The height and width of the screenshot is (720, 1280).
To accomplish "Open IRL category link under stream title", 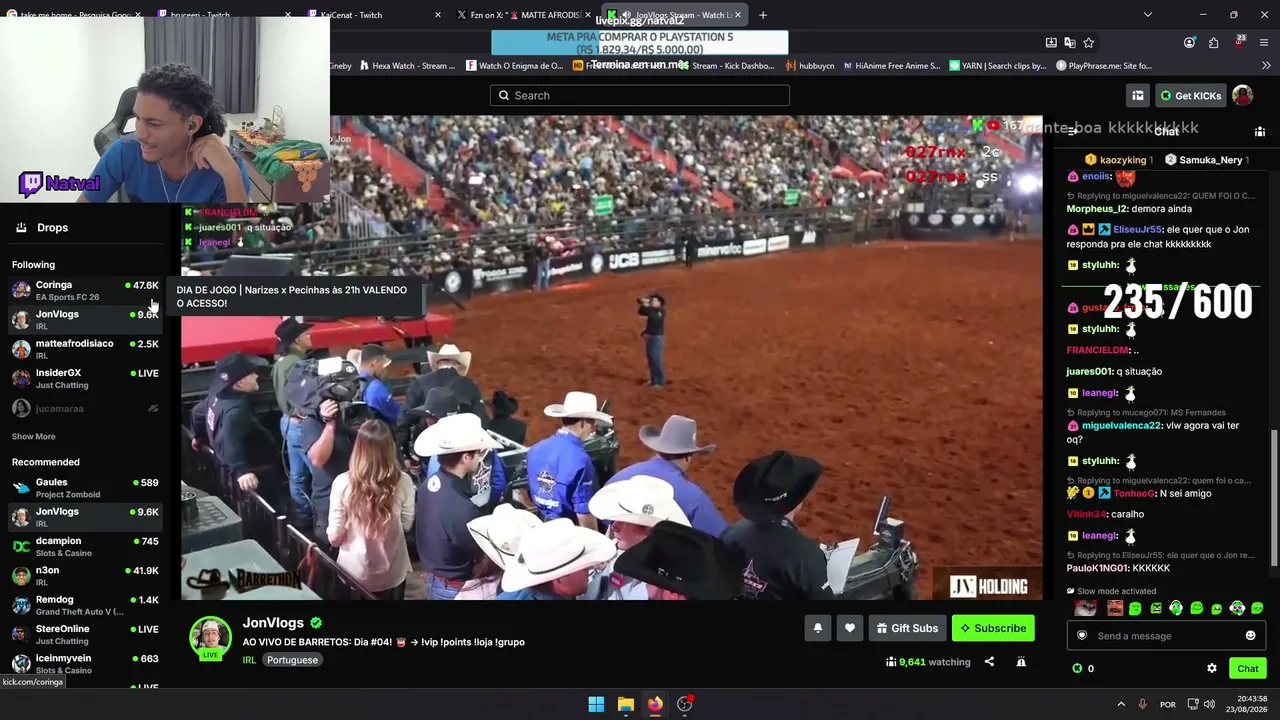I will (249, 660).
